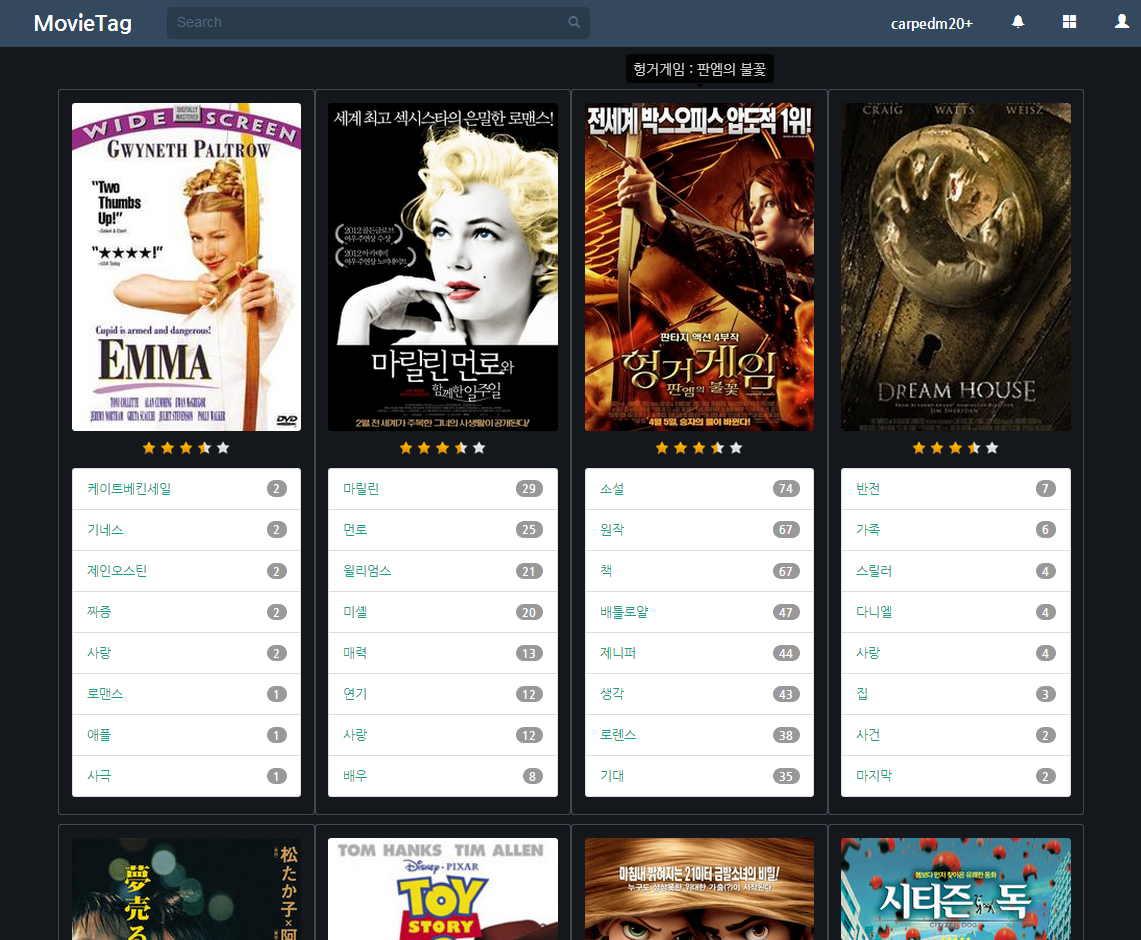Select the 소설 tag with 74
The height and width of the screenshot is (940, 1141).
tap(699, 489)
